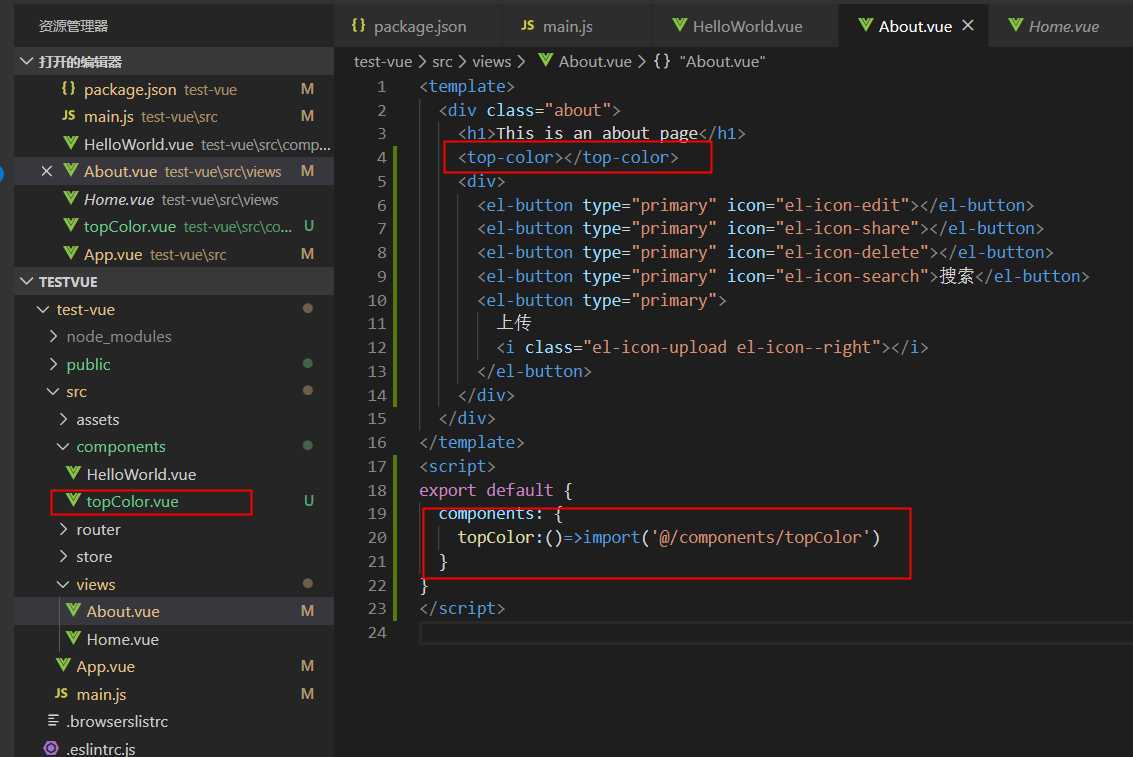The height and width of the screenshot is (757, 1133).
Task: Open main.js in open editors list
Action: [x=173, y=116]
